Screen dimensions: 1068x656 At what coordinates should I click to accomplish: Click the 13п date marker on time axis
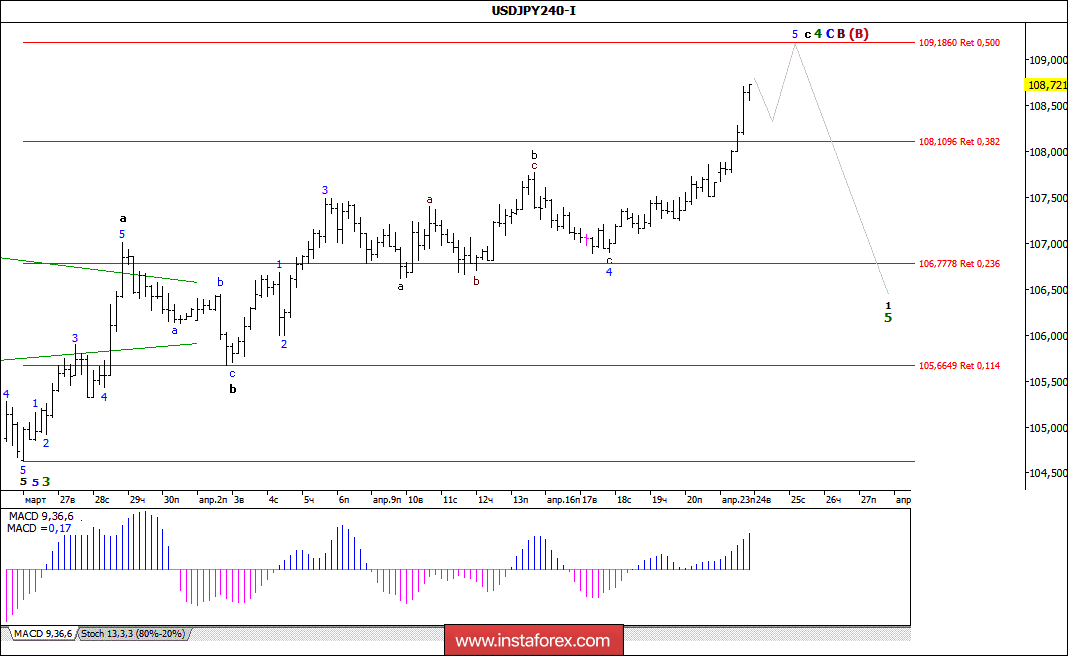pyautogui.click(x=520, y=500)
